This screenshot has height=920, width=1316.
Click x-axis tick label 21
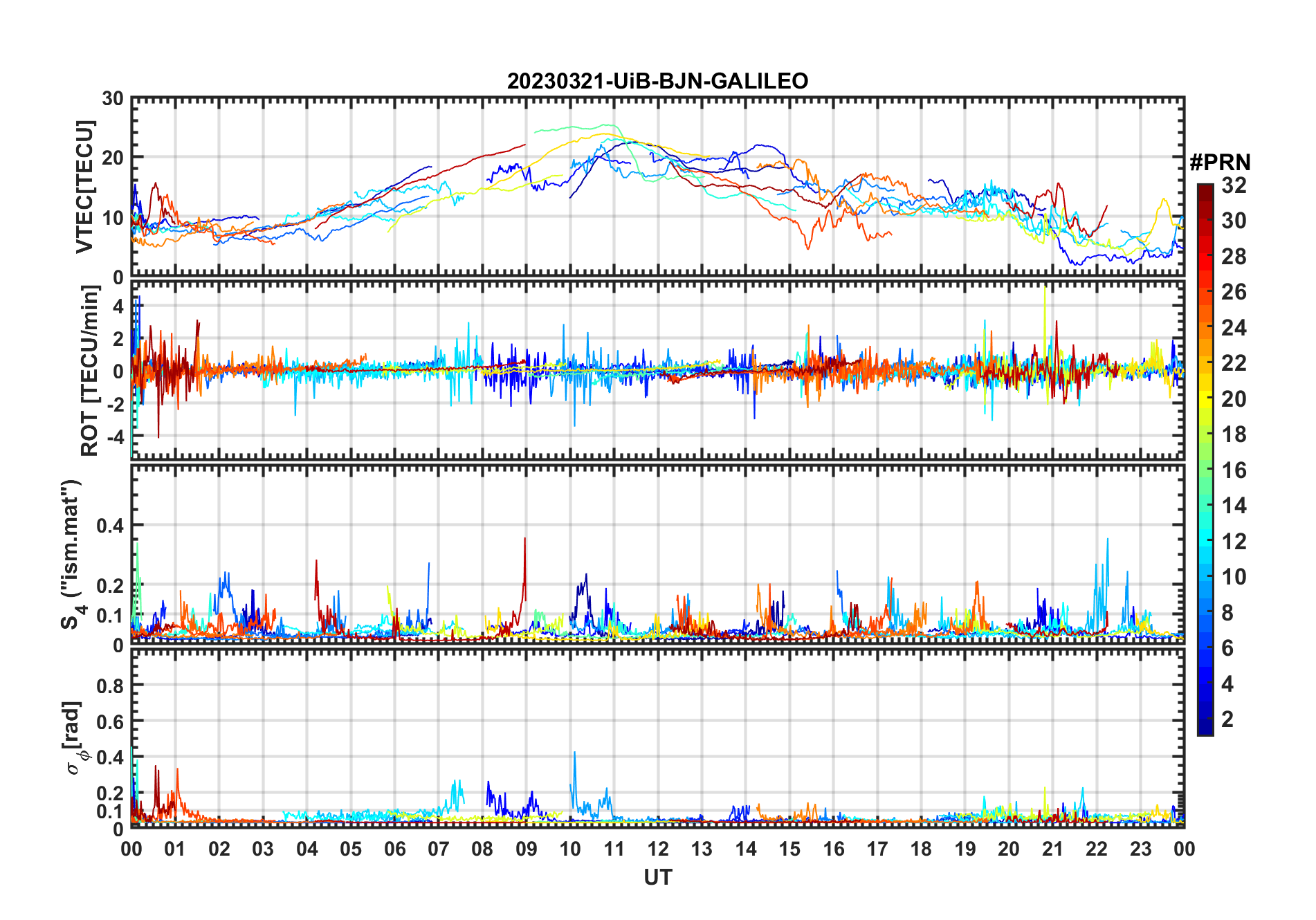pyautogui.click(x=1052, y=849)
